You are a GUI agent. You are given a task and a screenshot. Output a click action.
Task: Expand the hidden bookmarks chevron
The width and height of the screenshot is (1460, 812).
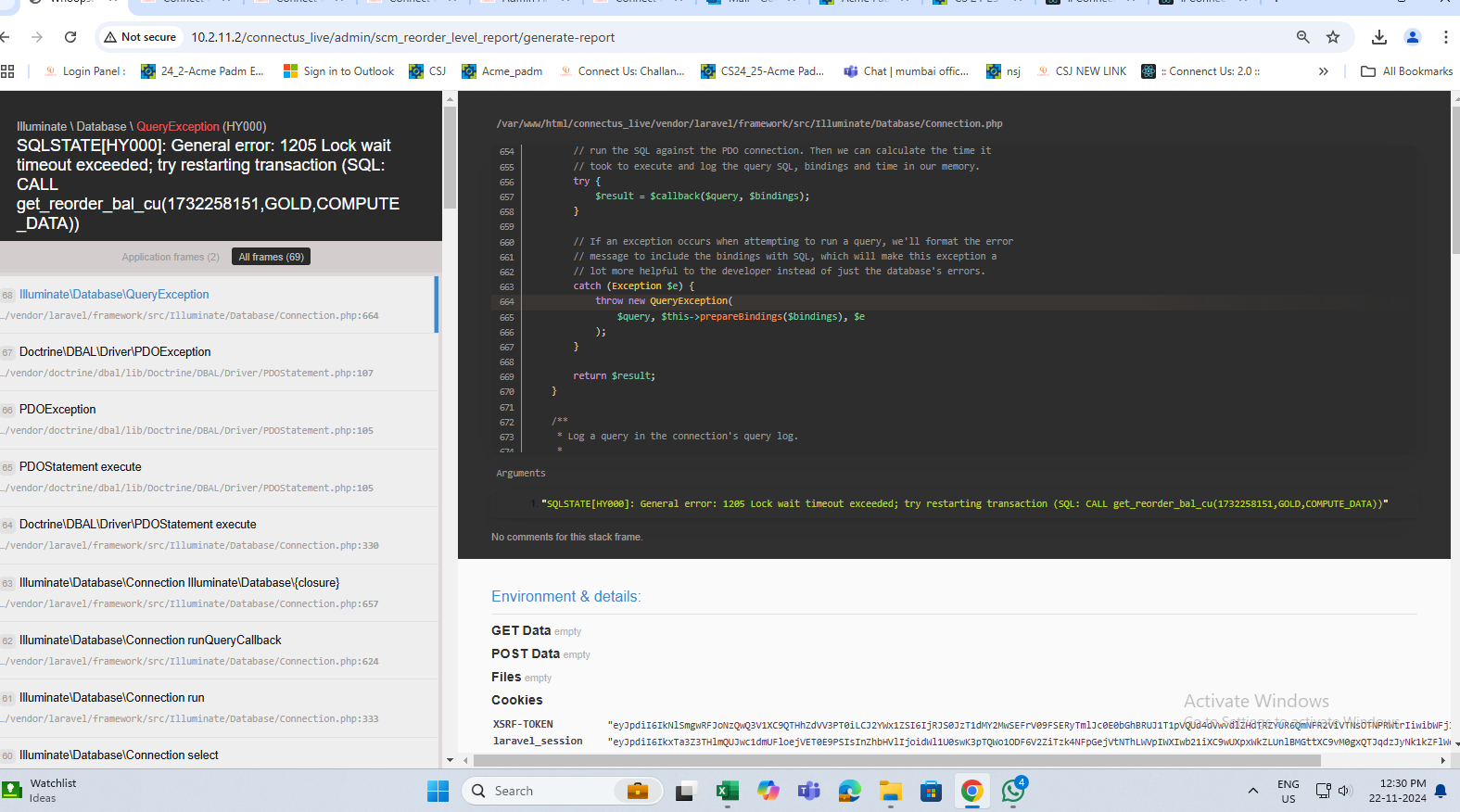[x=1323, y=71]
